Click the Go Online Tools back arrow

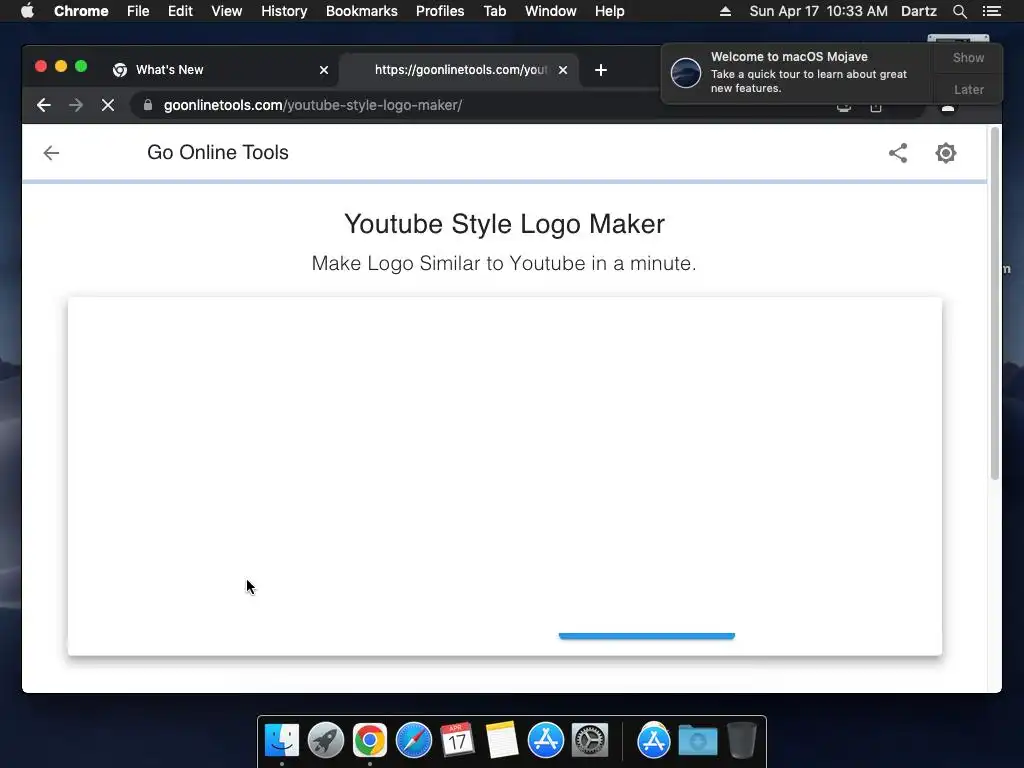(51, 153)
